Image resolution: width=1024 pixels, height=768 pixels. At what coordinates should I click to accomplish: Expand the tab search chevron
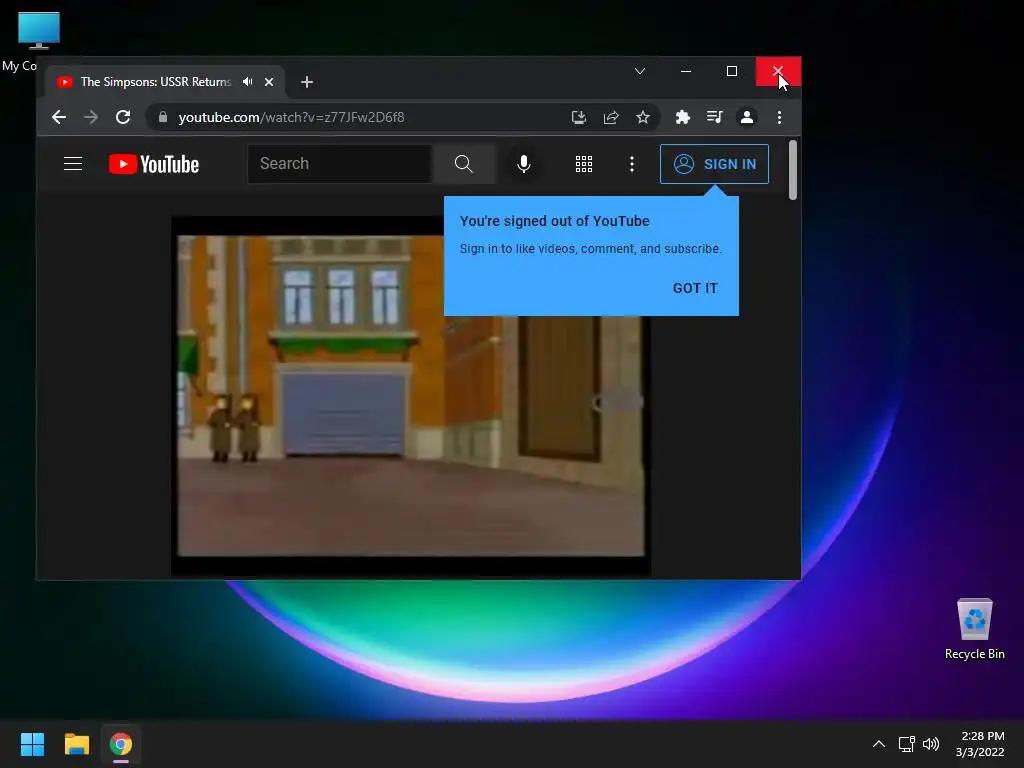pyautogui.click(x=640, y=71)
